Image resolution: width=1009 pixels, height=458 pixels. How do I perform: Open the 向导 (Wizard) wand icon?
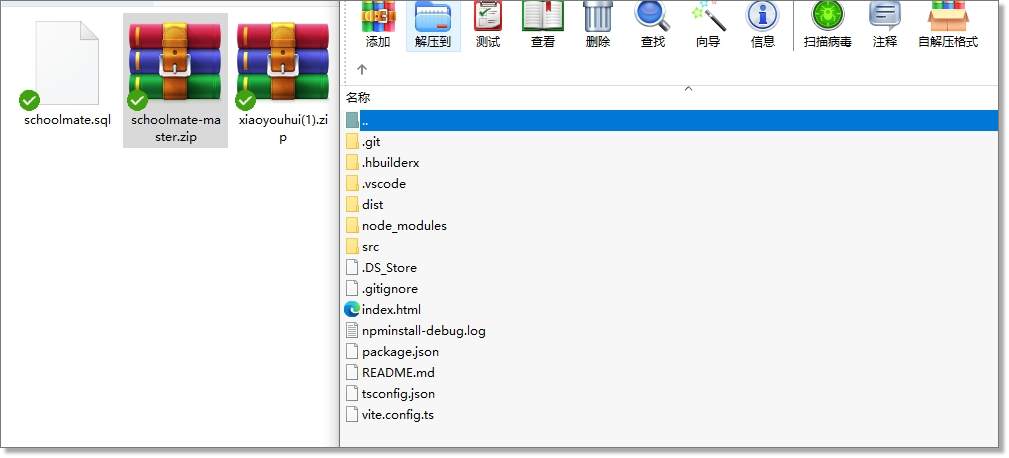point(708,17)
